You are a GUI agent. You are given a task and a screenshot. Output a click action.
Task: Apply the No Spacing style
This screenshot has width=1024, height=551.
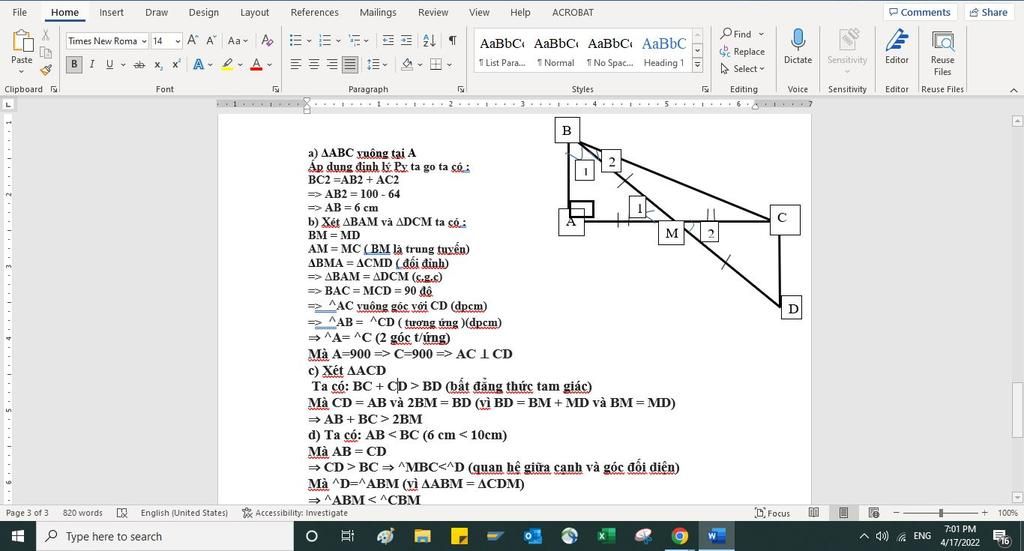610,51
